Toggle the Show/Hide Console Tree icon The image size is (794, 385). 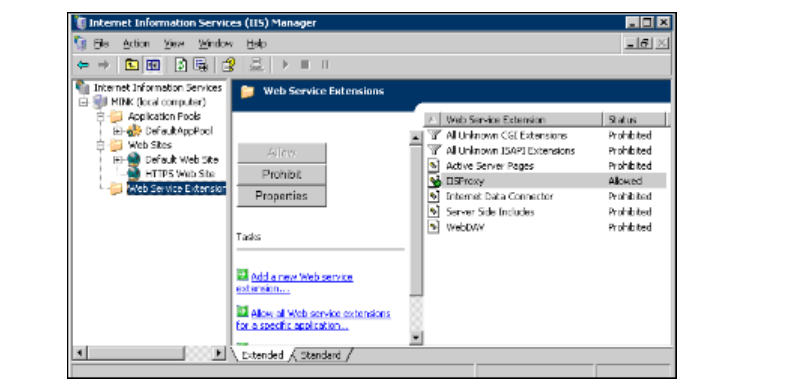[152, 65]
